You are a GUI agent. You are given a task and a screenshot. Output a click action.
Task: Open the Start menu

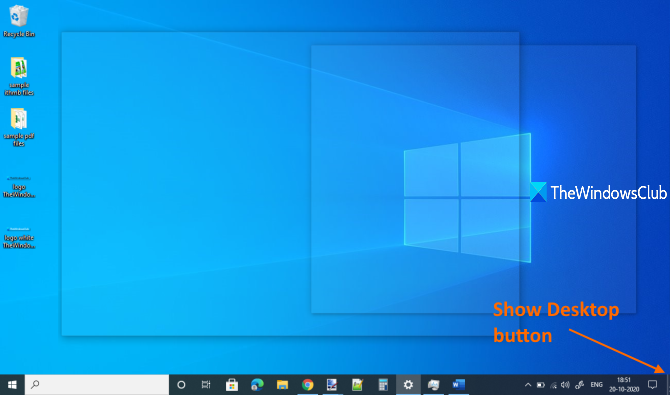12,385
